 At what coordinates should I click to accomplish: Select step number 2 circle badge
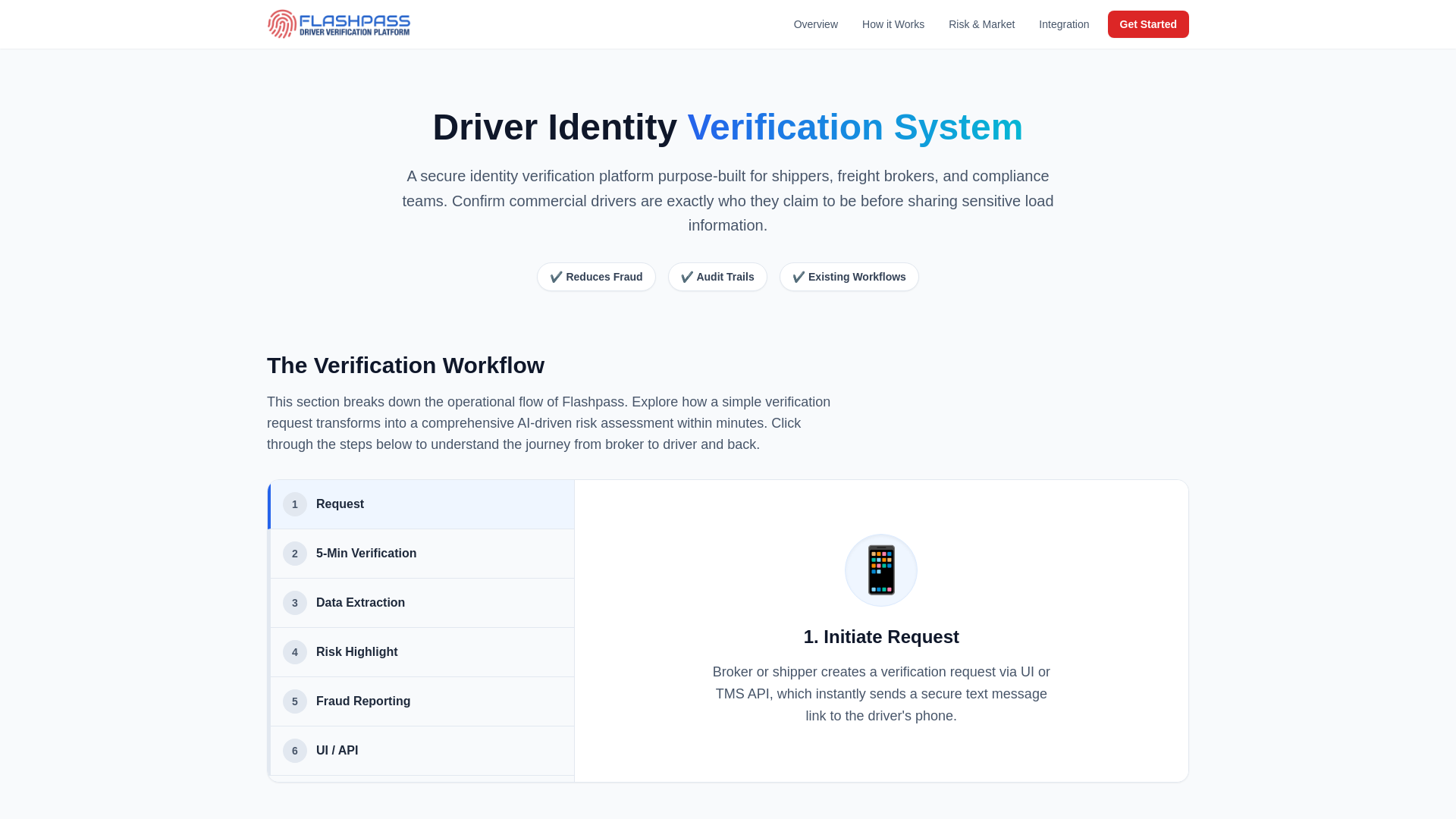[x=295, y=554]
